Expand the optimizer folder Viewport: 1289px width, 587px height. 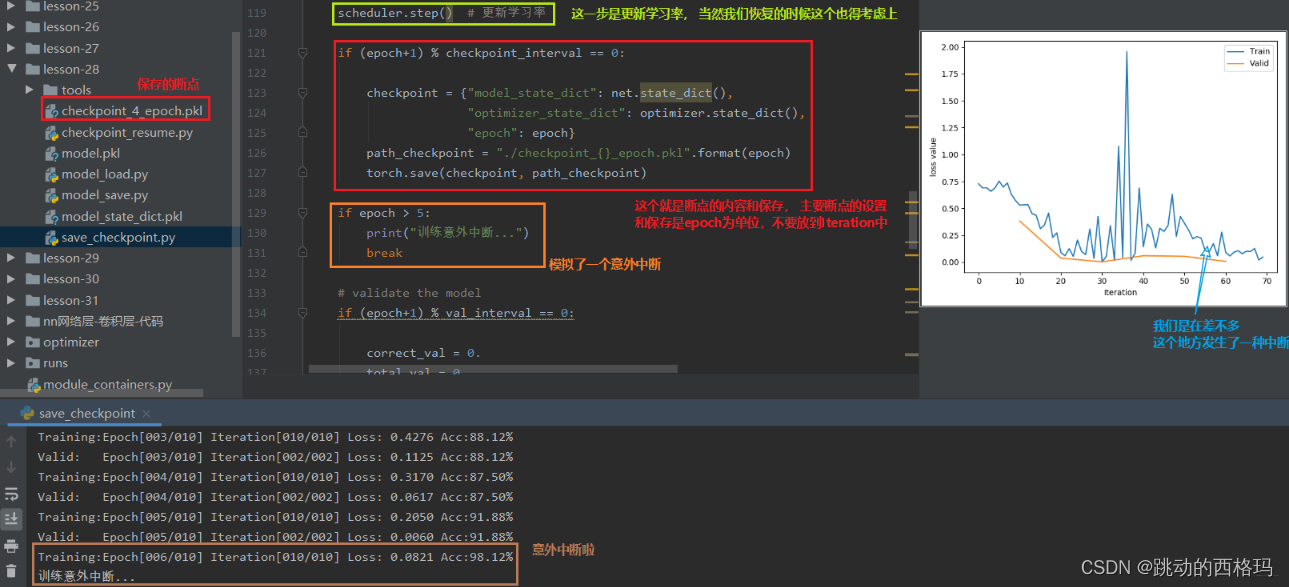(11, 342)
